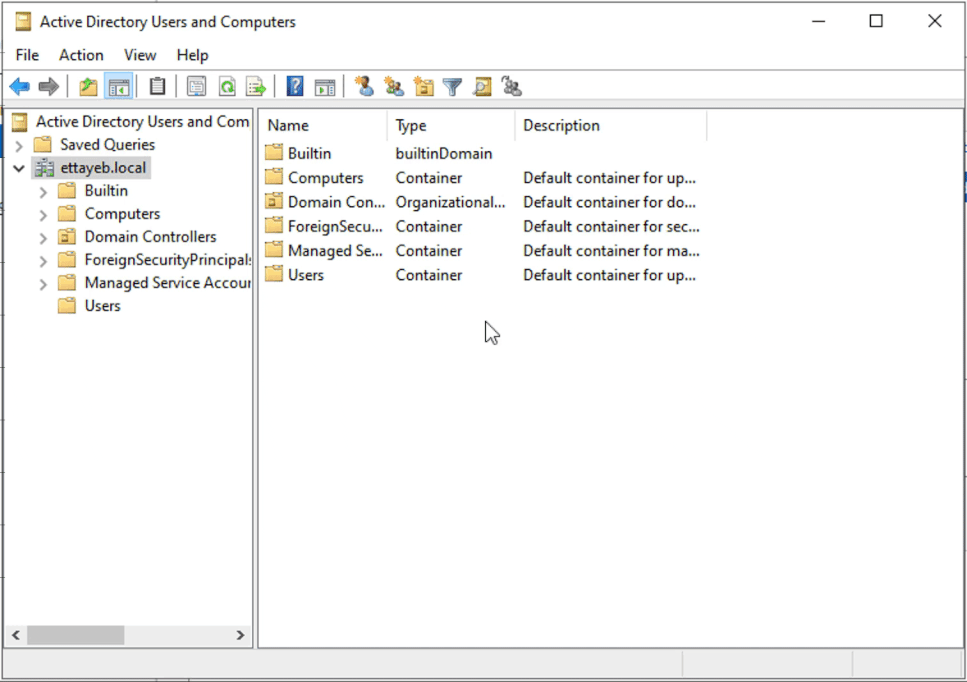Click the Builtin folder icon in the list pane
The image size is (967, 682).
point(274,152)
